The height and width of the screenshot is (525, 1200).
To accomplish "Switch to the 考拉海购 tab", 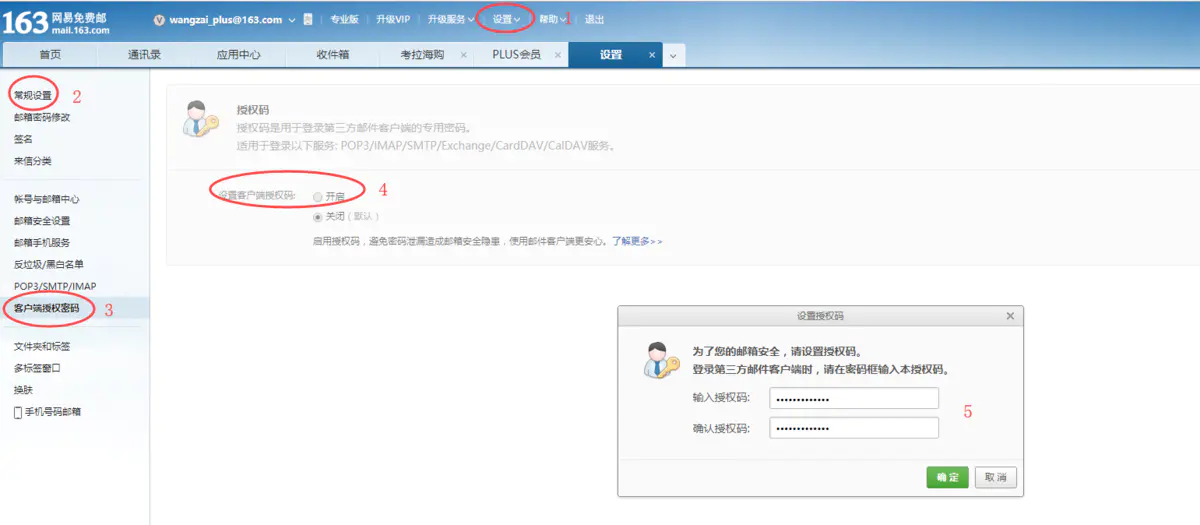I will [x=421, y=55].
